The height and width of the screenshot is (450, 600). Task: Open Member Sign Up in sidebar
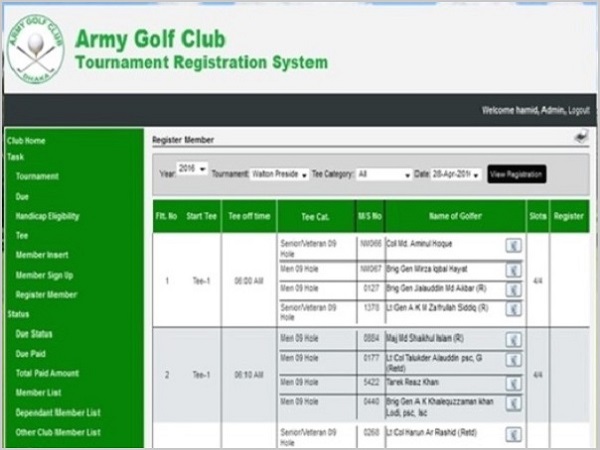pos(44,276)
